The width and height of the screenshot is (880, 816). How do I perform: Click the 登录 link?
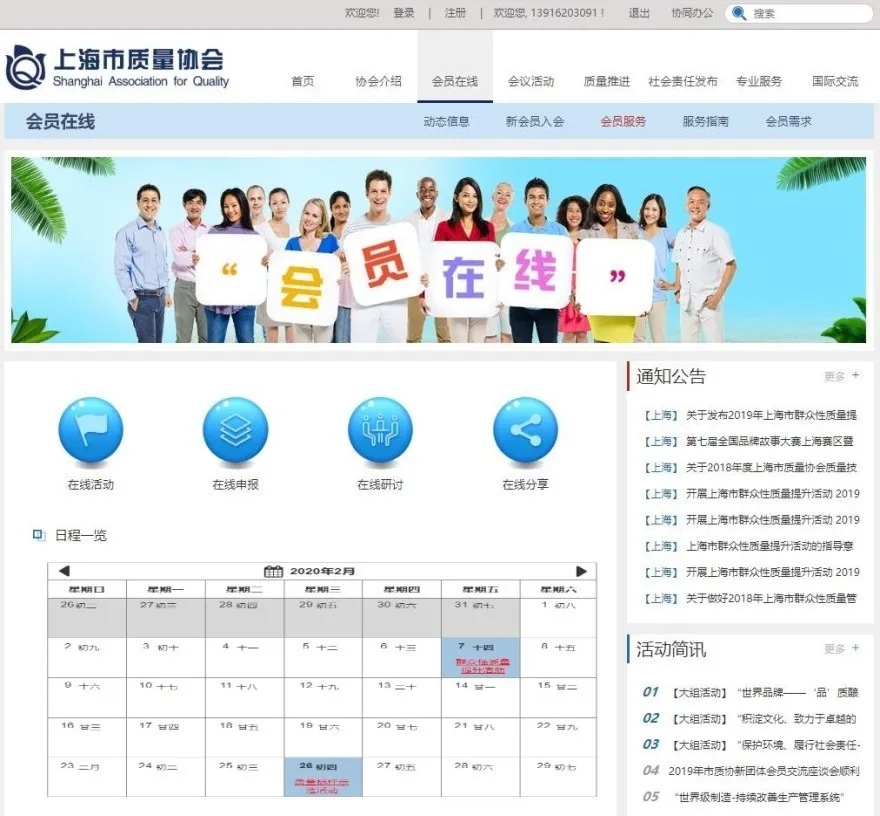pyautogui.click(x=404, y=13)
